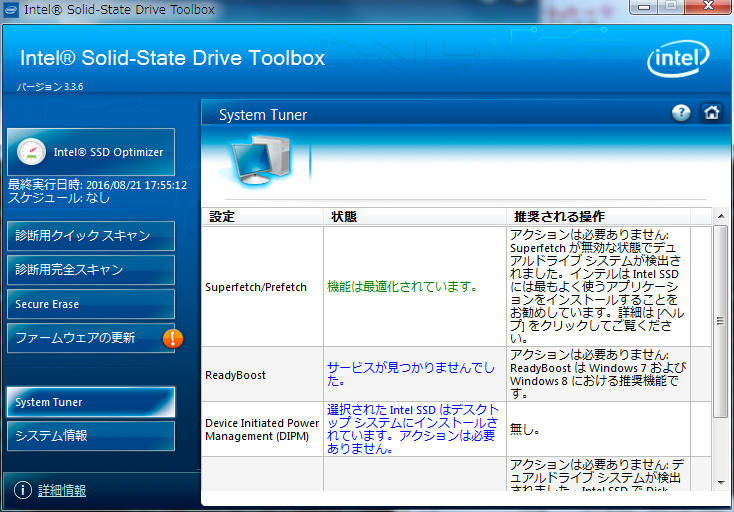
Task: Click the ReadyBoost recommended action text
Action: click(598, 374)
